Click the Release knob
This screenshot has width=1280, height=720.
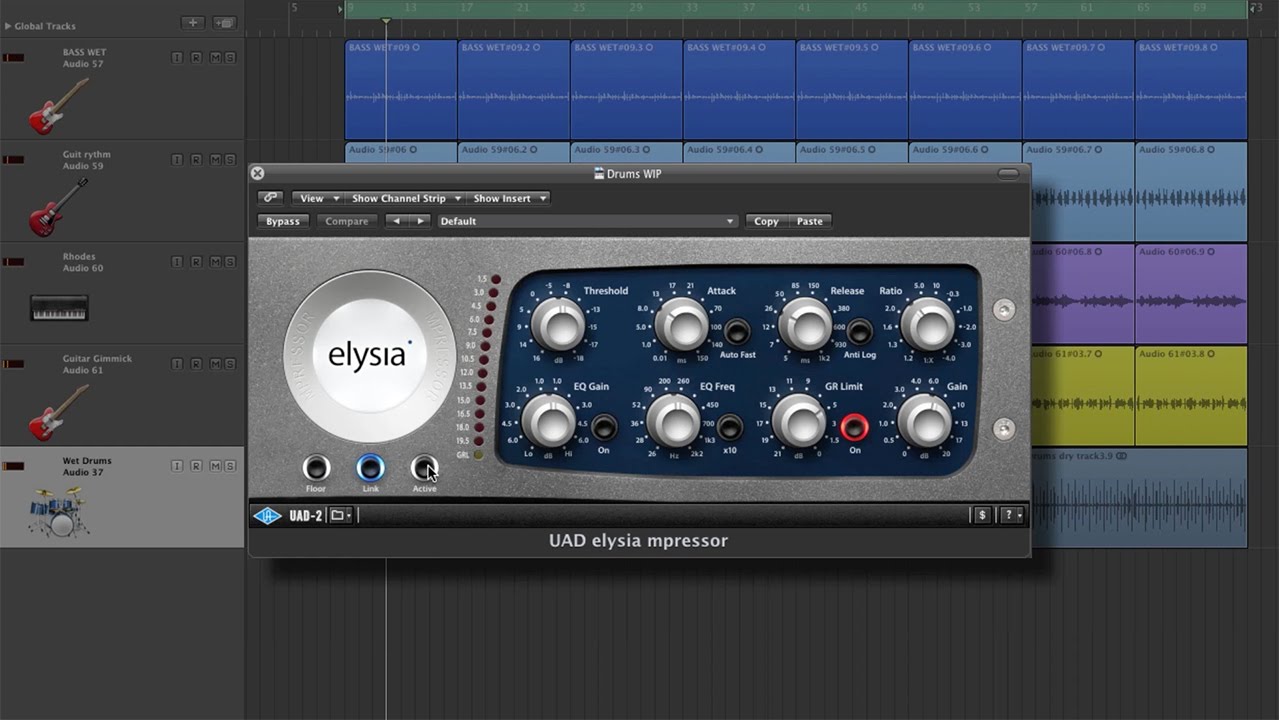pos(805,324)
